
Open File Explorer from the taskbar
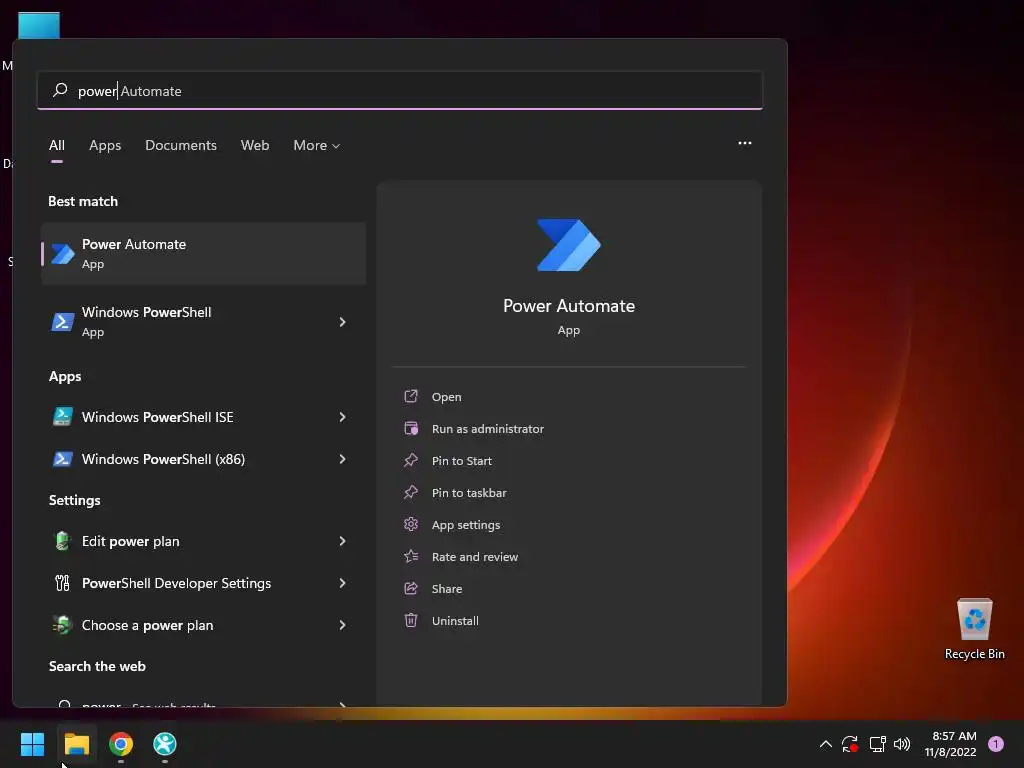[77, 744]
